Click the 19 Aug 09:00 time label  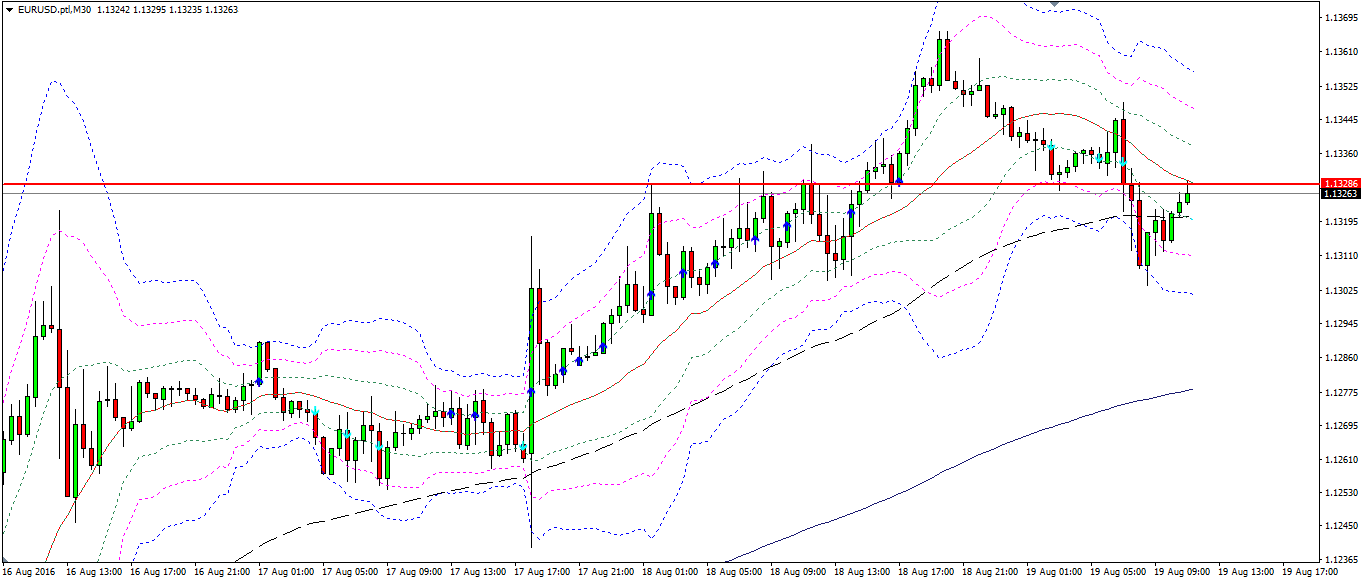1182,573
